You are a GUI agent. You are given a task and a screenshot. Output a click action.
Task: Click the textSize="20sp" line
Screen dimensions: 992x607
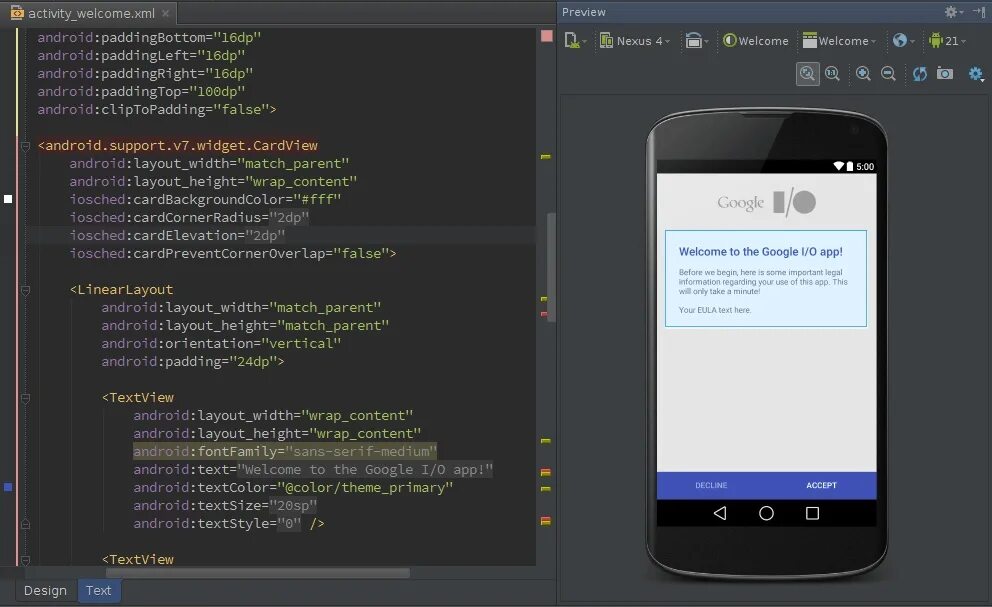pyautogui.click(x=225, y=506)
